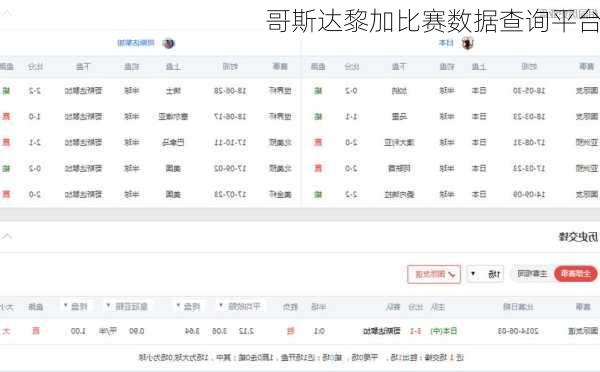The width and height of the screenshot is (600, 372).
Task: Click the Costa Rica team crest icon
Action: 169,43
